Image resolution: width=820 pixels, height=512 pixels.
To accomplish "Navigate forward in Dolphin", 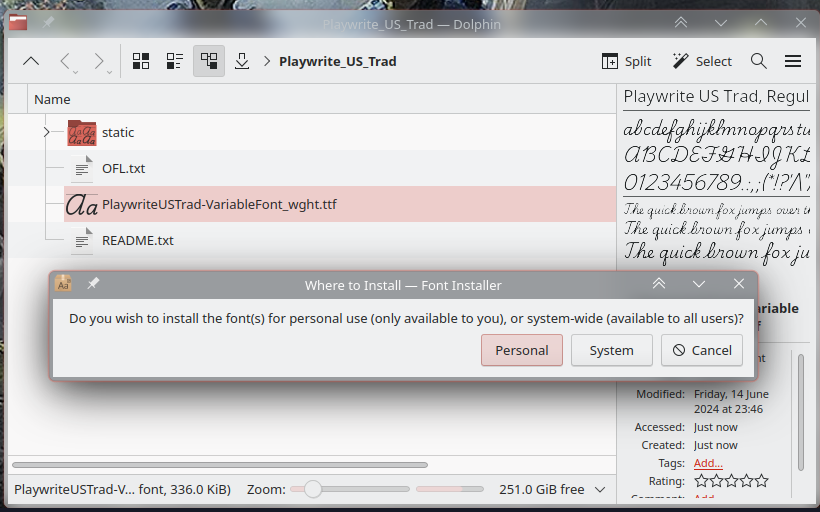I will point(99,61).
